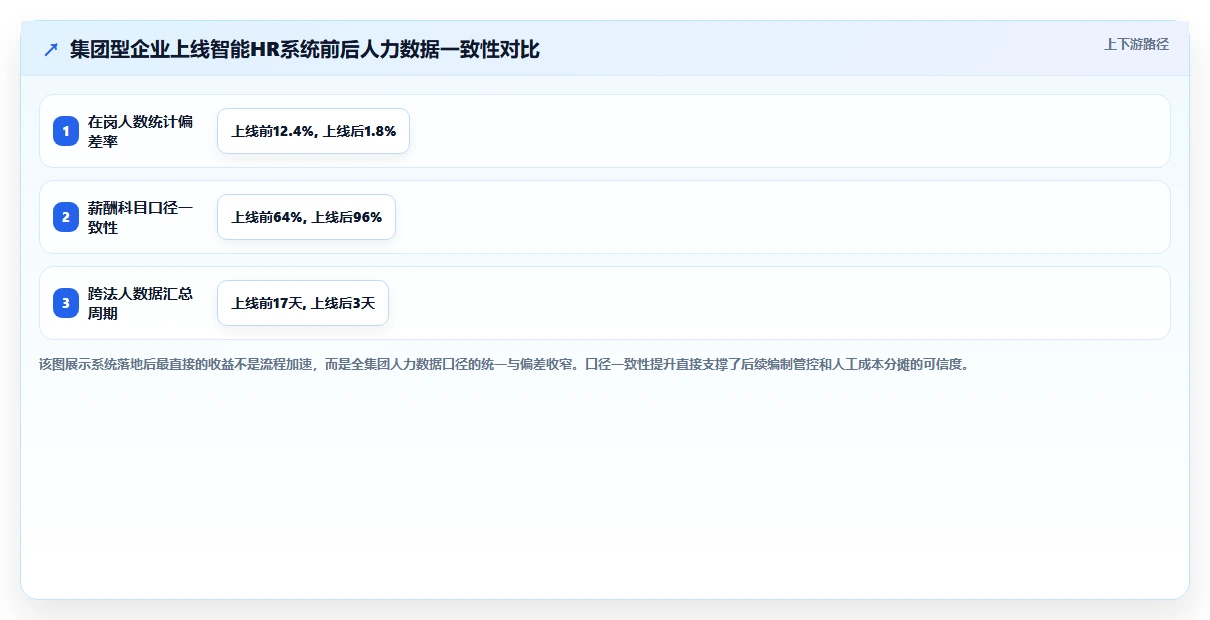Click the 上下游路径 label in header

[x=1136, y=44]
